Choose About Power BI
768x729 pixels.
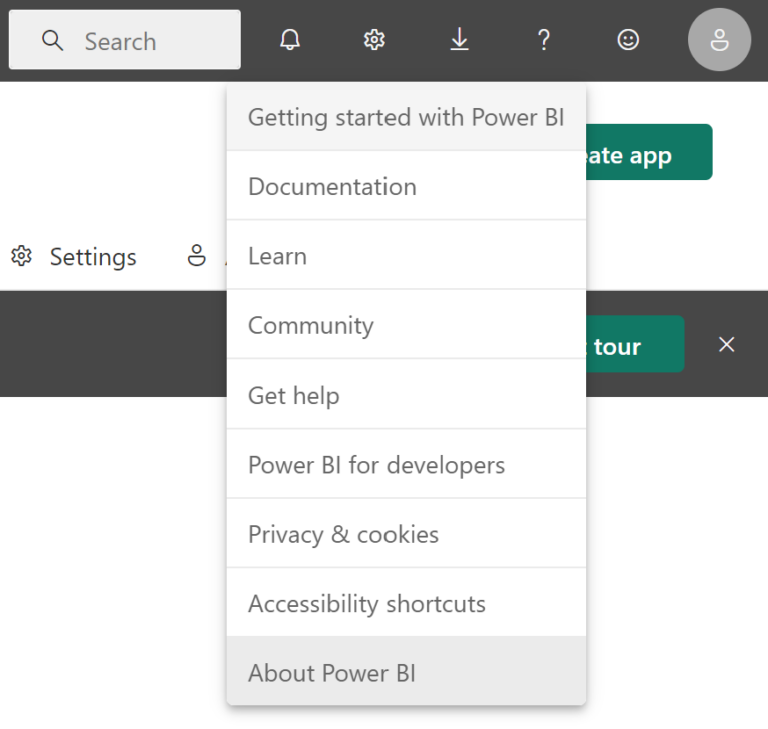pyautogui.click(x=406, y=672)
